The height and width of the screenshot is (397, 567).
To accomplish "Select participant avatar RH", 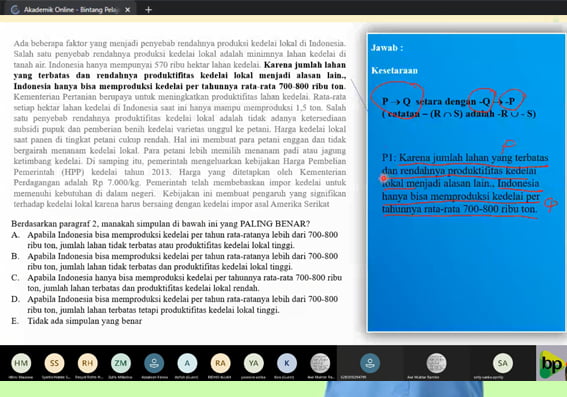I will (x=88, y=363).
